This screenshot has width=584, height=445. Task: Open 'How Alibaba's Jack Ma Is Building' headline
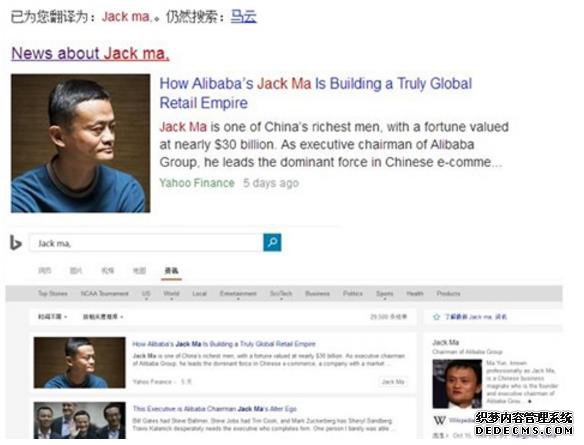pos(315,93)
